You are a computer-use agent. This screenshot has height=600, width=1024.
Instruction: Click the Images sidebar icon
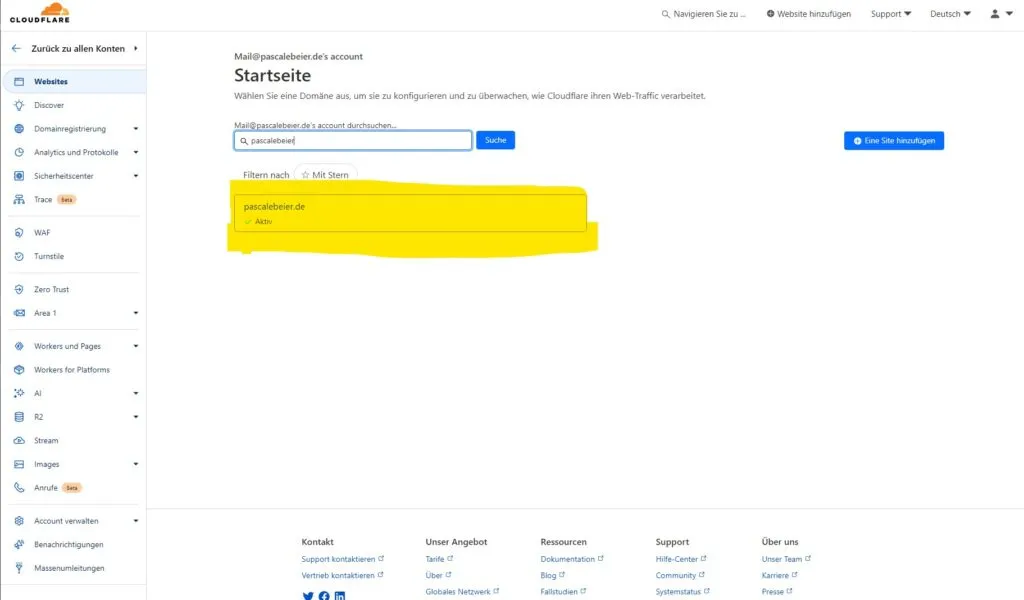pyautogui.click(x=20, y=463)
